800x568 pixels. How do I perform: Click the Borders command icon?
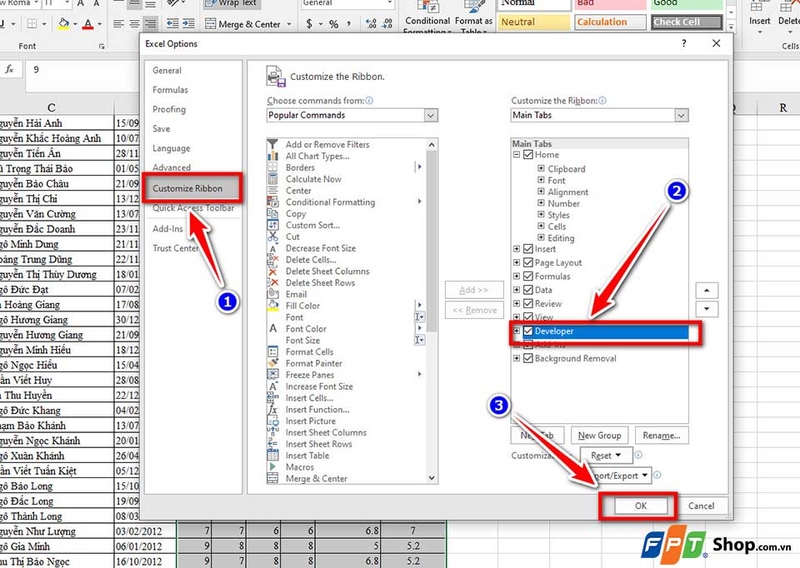pos(273,167)
